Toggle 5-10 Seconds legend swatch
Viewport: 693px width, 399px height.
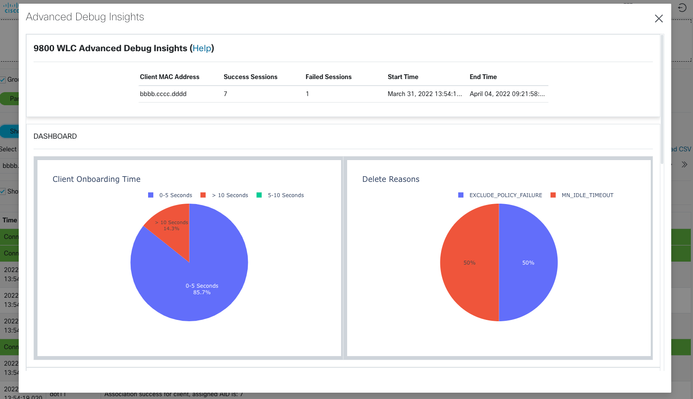click(259, 195)
